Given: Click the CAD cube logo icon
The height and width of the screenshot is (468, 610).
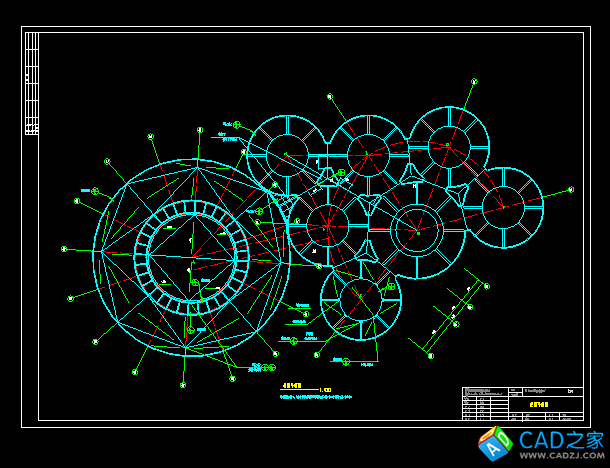Looking at the screenshot, I should tap(495, 441).
